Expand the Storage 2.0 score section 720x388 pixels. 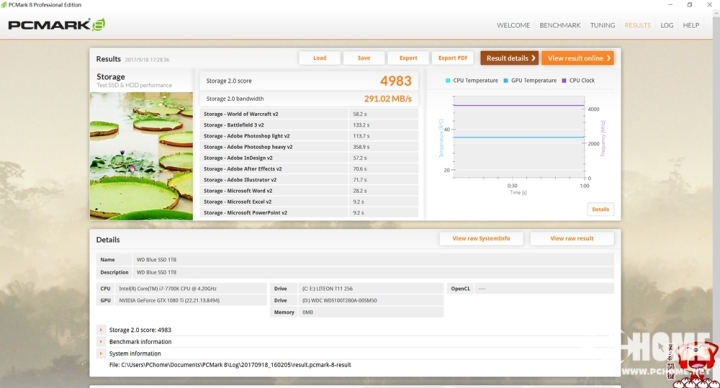click(x=101, y=330)
